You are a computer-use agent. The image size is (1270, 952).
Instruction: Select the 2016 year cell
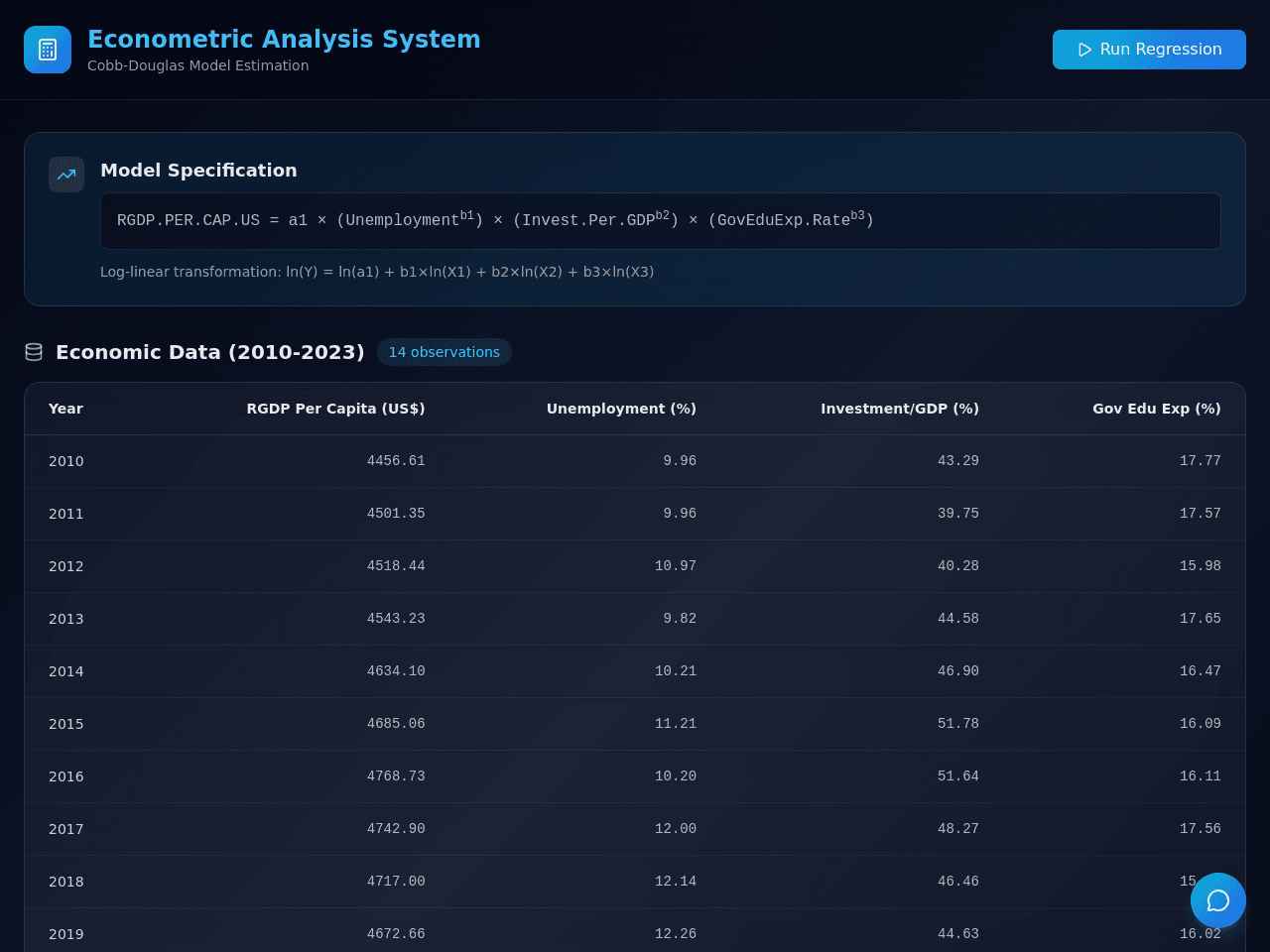coord(66,776)
